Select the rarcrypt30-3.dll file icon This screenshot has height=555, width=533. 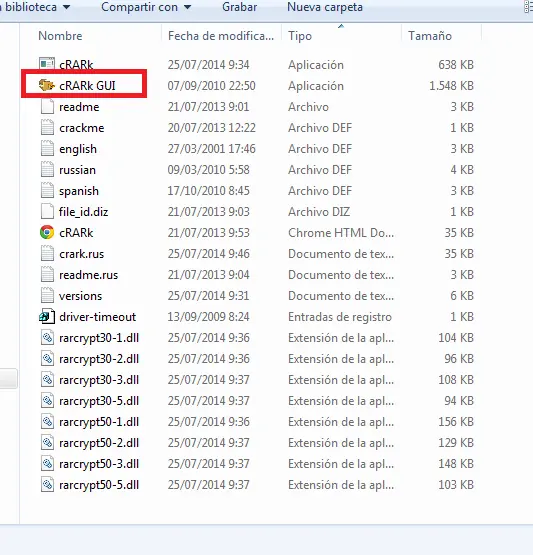pos(47,379)
